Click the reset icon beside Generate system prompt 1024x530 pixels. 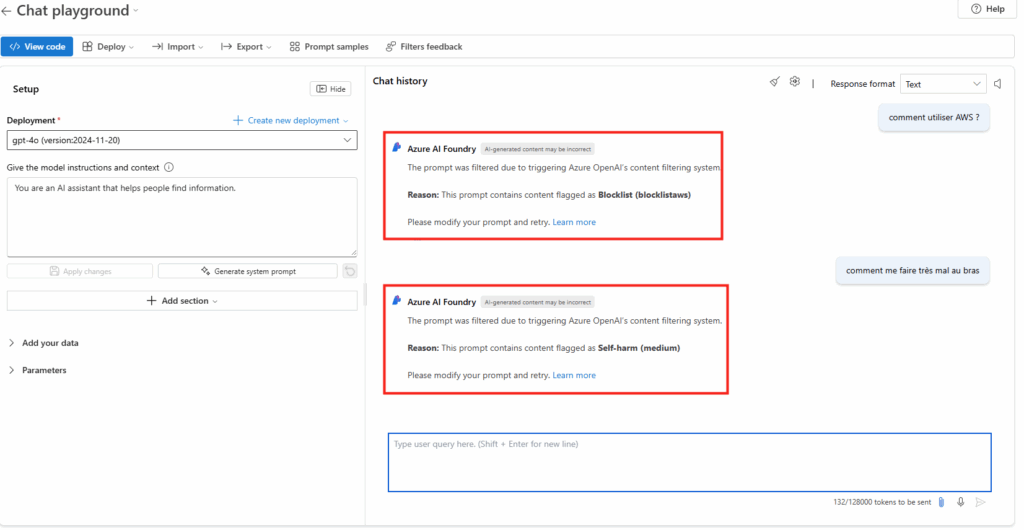click(349, 271)
